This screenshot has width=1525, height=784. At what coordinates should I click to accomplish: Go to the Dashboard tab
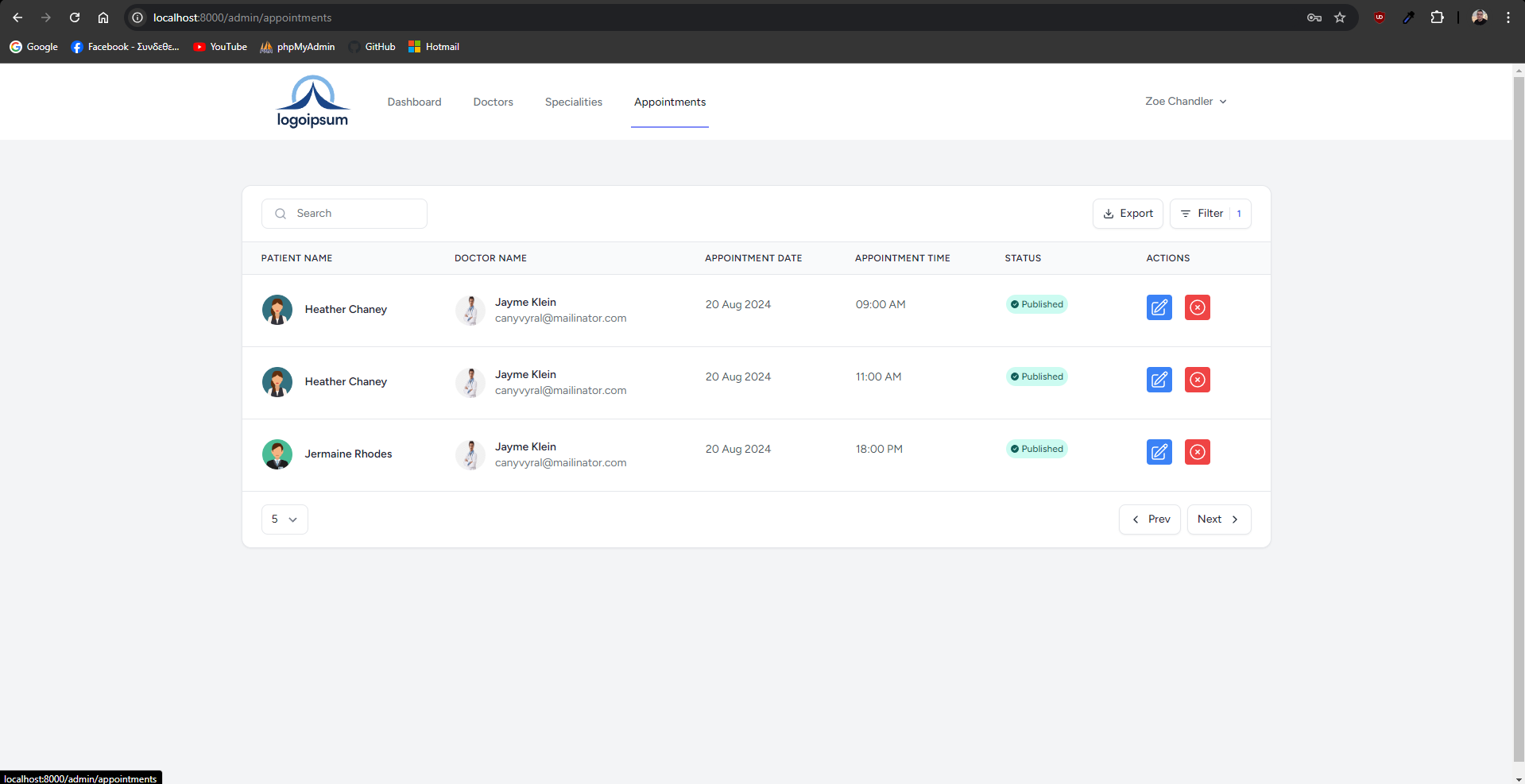414,102
